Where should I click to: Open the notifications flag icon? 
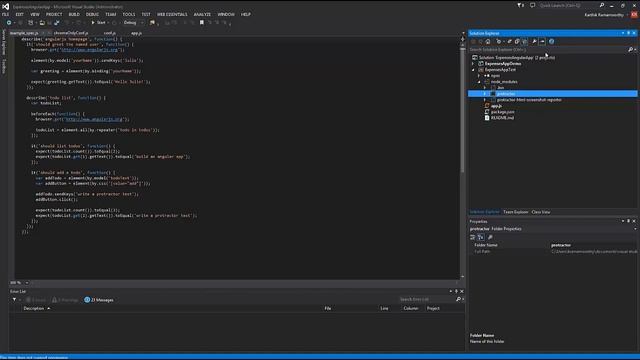tap(520, 6)
